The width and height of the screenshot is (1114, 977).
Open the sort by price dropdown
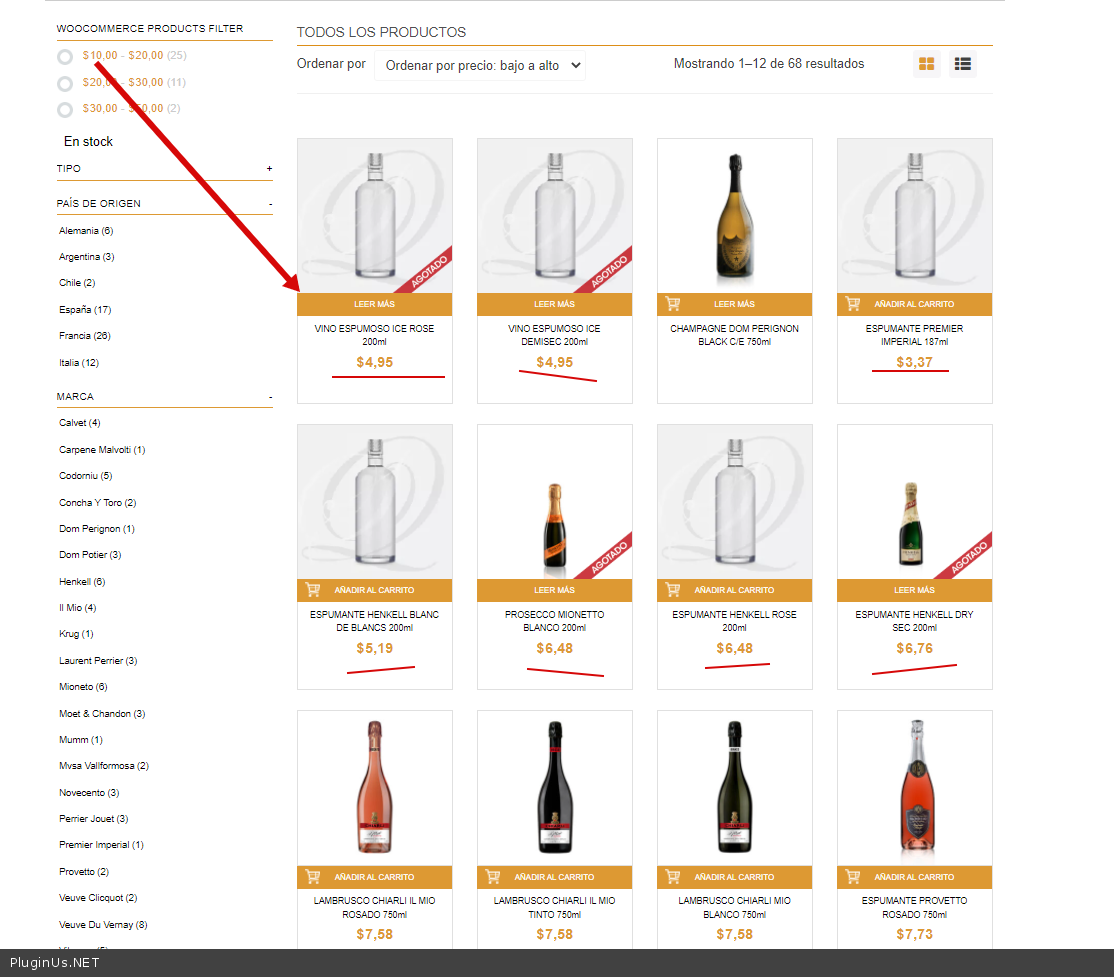click(480, 66)
